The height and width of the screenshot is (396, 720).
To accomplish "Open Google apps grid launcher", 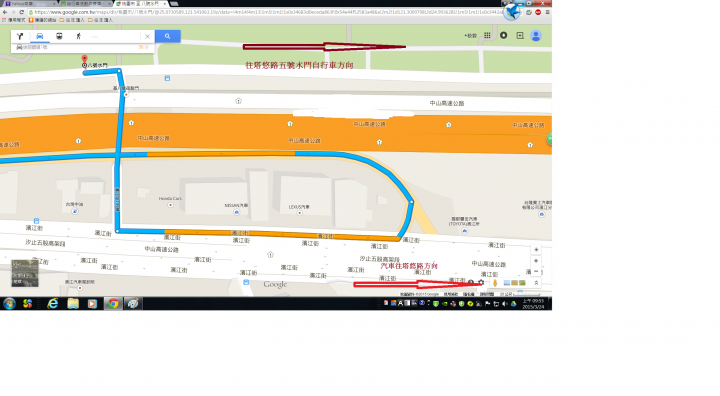I will pos(487,35).
